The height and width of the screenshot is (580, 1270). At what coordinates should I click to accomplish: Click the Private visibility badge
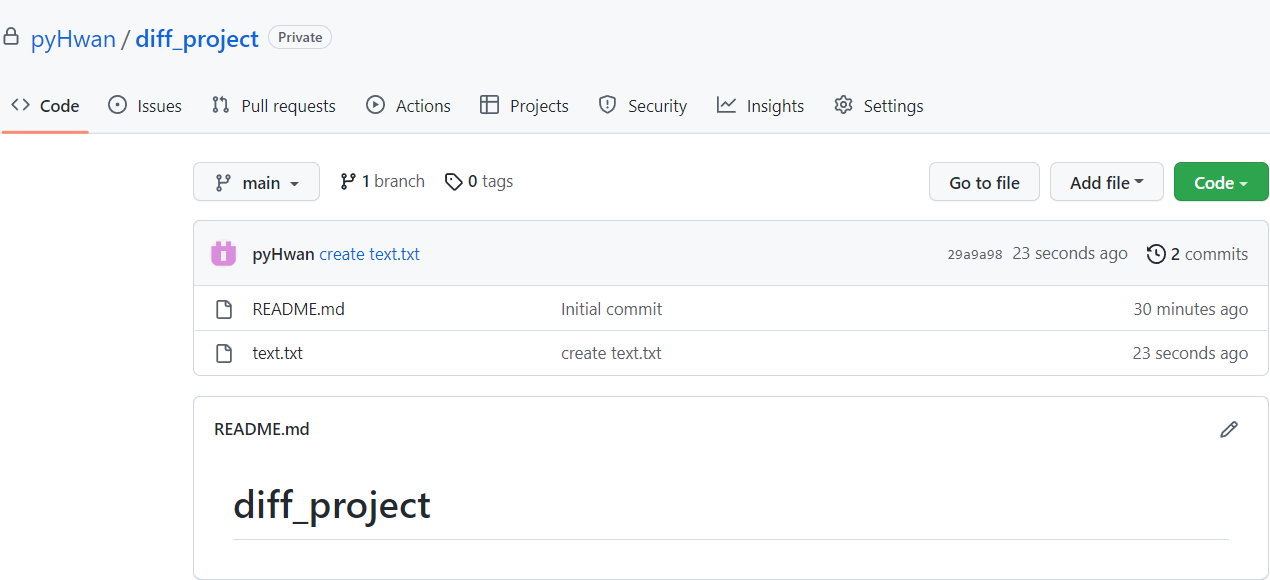[300, 38]
